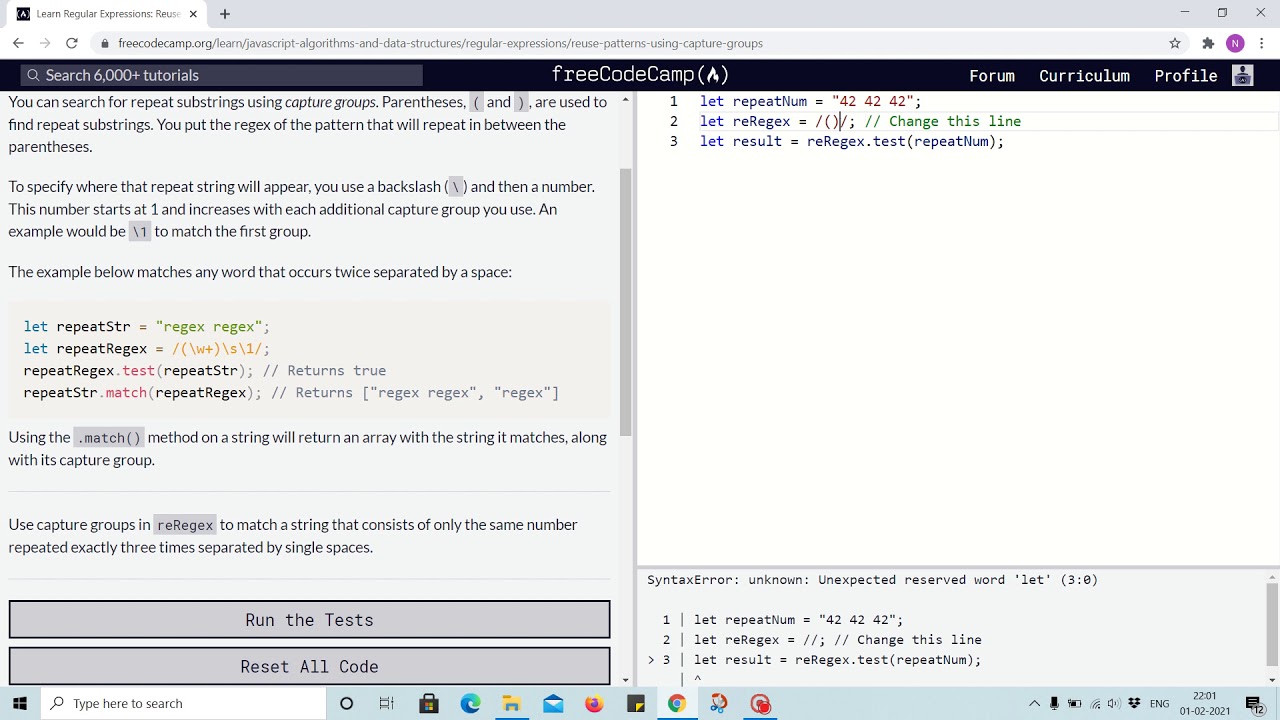This screenshot has height=720, width=1280.
Task: Go forward in Chrome
Action: (45, 43)
